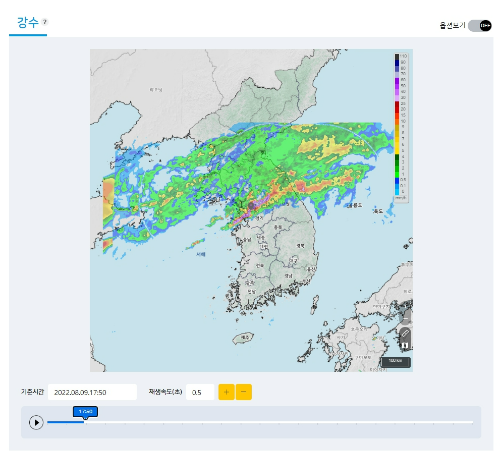Toggle the 옵션보기 options switch

480,26
